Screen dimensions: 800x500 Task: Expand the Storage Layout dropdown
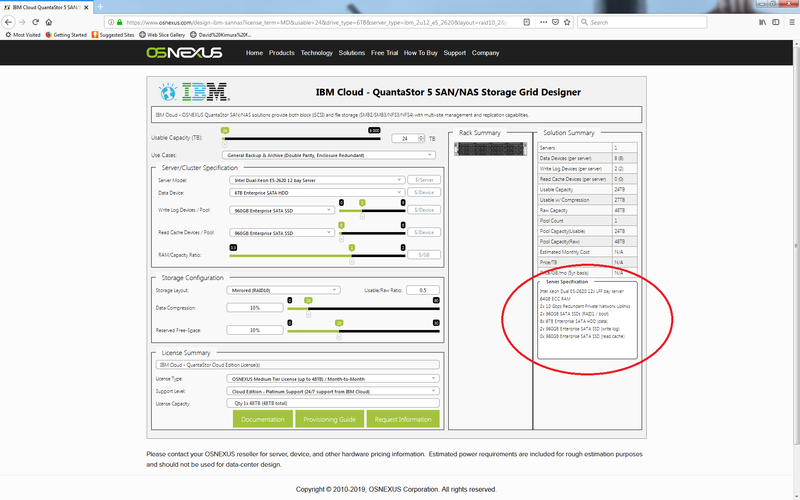click(x=283, y=290)
